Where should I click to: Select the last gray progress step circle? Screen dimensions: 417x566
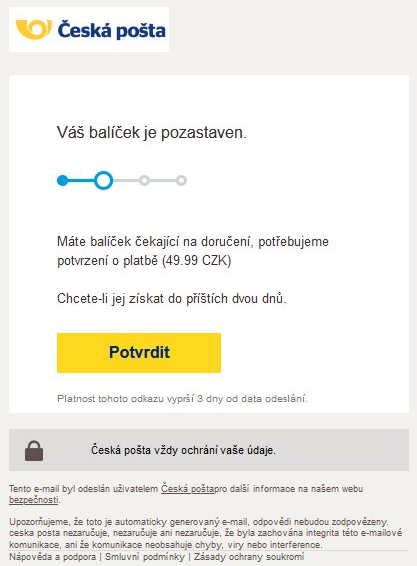click(x=182, y=180)
